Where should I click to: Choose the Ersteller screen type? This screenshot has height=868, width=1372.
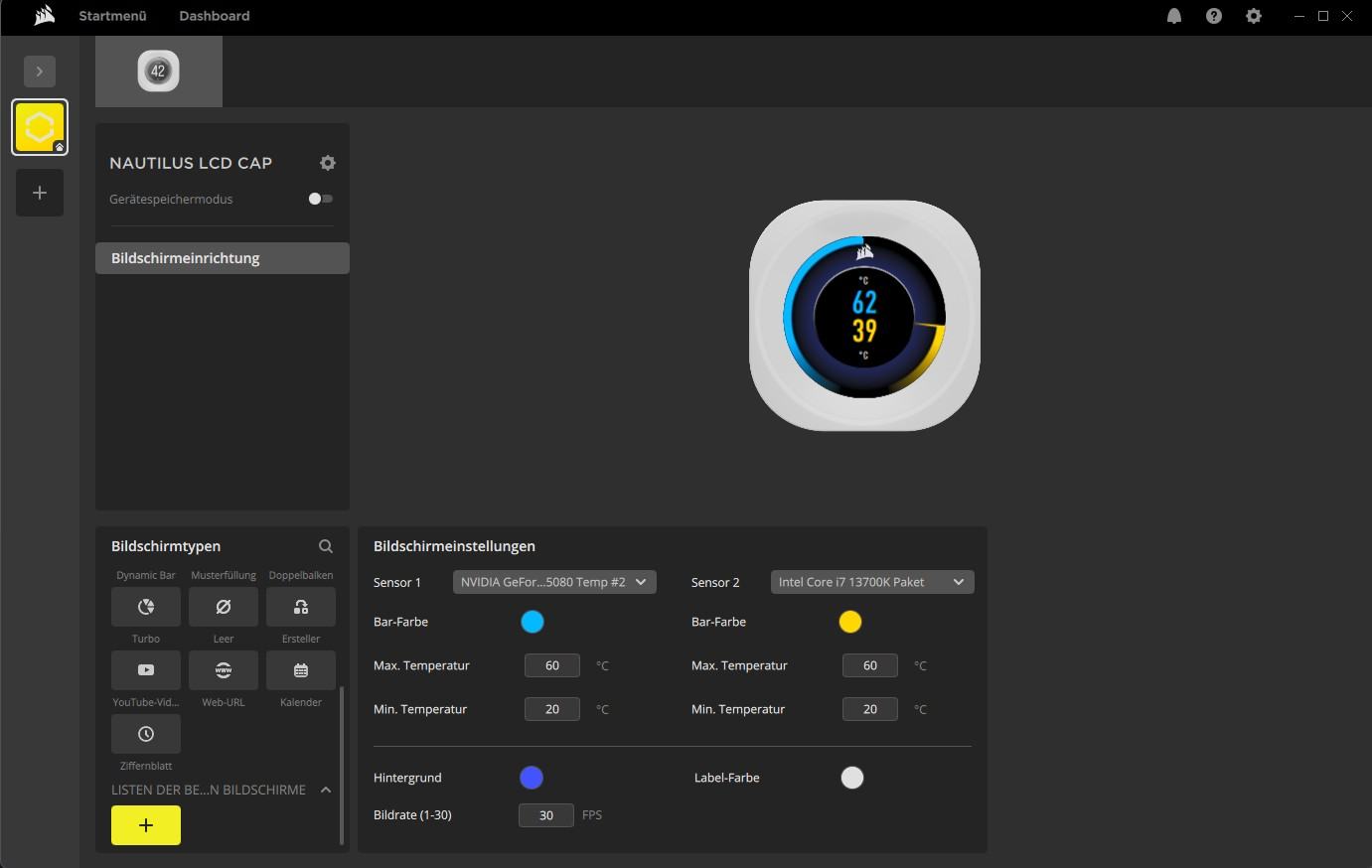[301, 607]
